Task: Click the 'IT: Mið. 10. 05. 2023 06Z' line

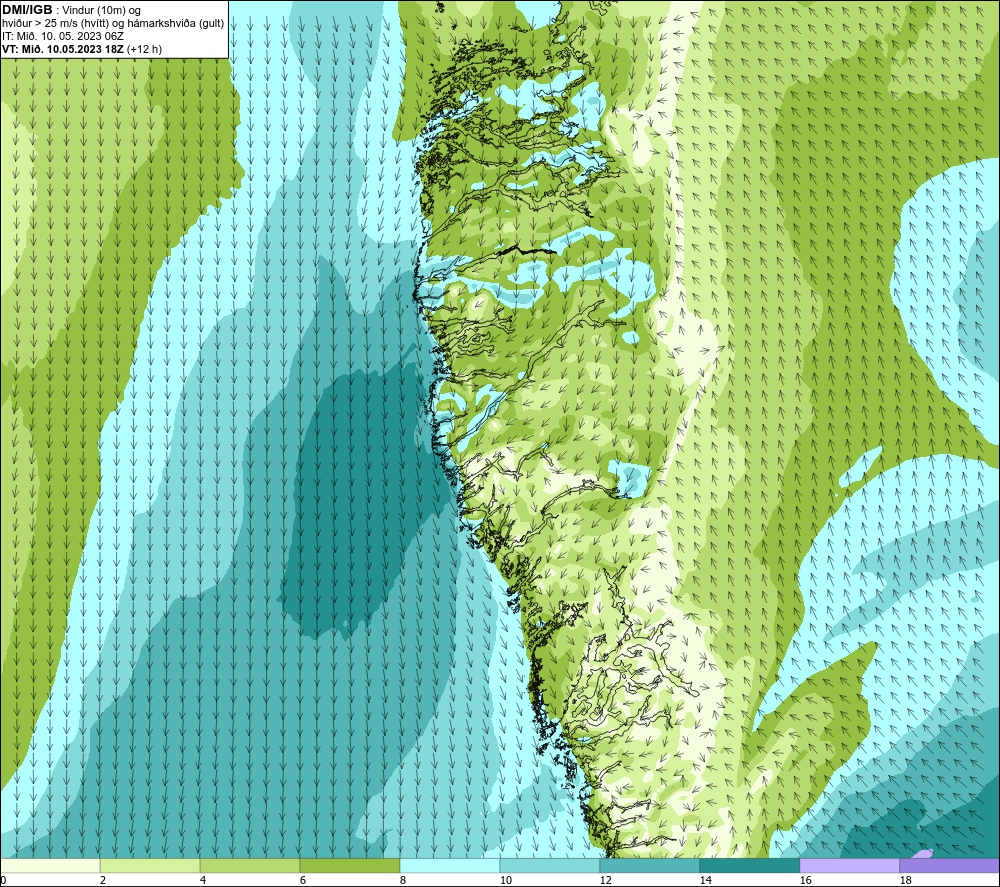Action: 62,36
